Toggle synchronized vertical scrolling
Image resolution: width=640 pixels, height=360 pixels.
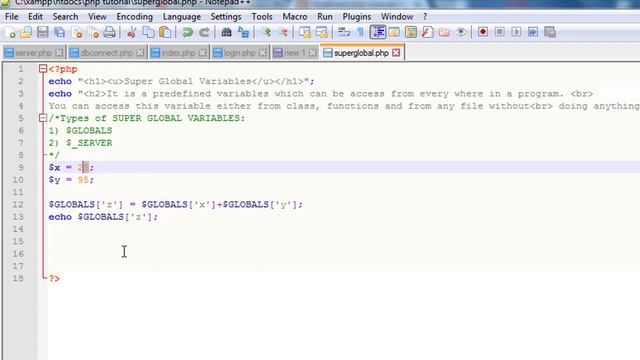point(305,32)
